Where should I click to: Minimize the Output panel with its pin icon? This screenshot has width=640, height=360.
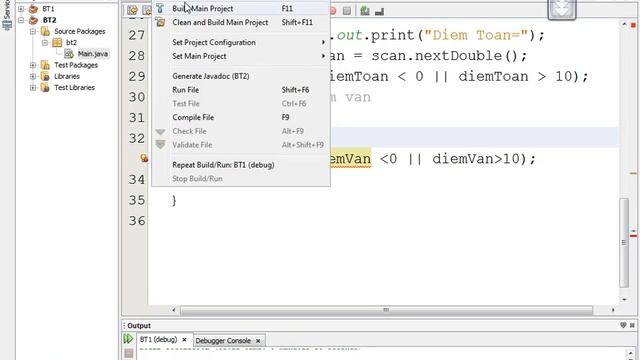coord(623,325)
